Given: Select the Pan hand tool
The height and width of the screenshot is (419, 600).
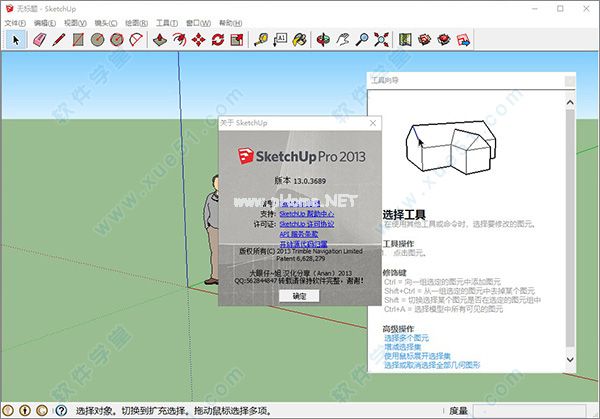Looking at the screenshot, I should click(x=343, y=40).
